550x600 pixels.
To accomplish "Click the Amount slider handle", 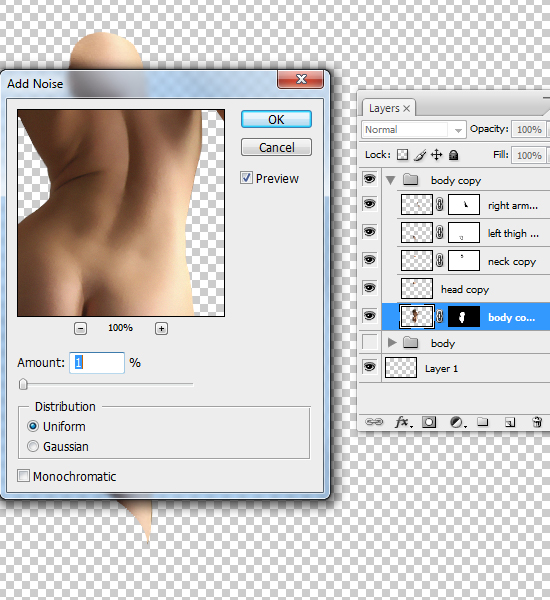I will tap(23, 384).
